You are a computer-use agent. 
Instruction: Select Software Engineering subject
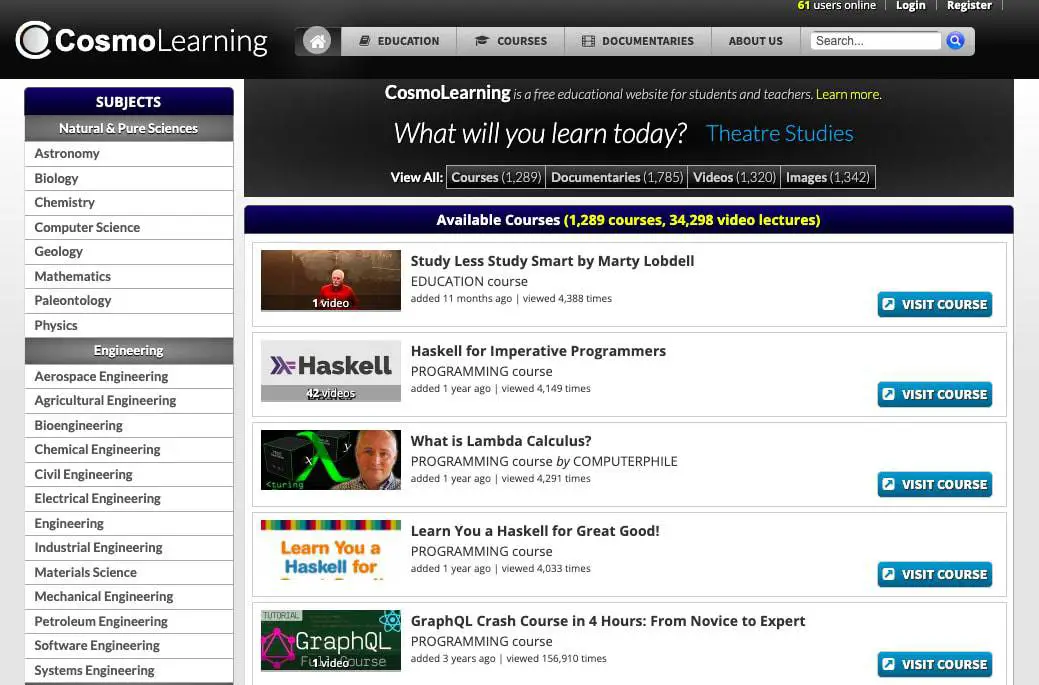pos(129,646)
